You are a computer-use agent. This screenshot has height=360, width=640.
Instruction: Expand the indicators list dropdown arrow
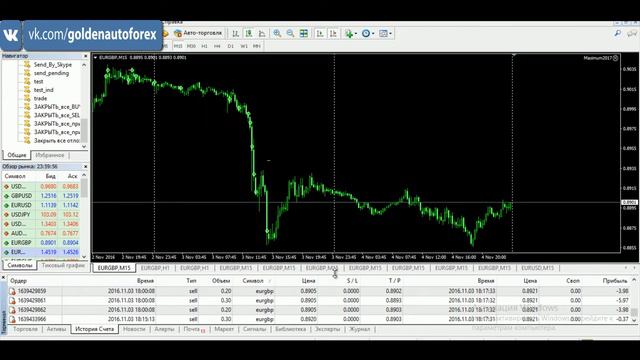click(356, 33)
